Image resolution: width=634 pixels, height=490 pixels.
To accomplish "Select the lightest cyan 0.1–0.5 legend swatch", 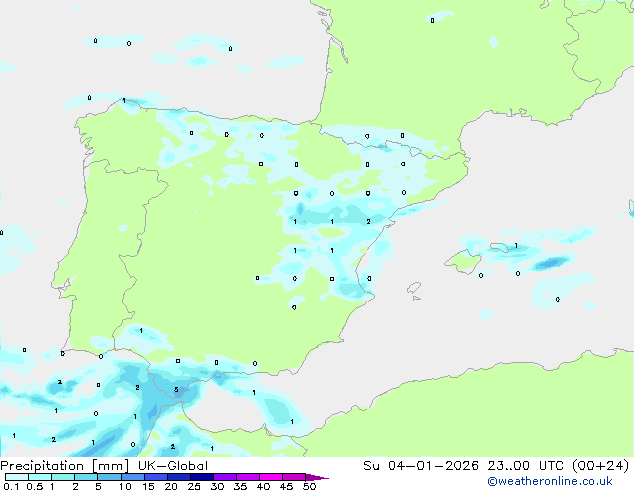I will pos(17,477).
